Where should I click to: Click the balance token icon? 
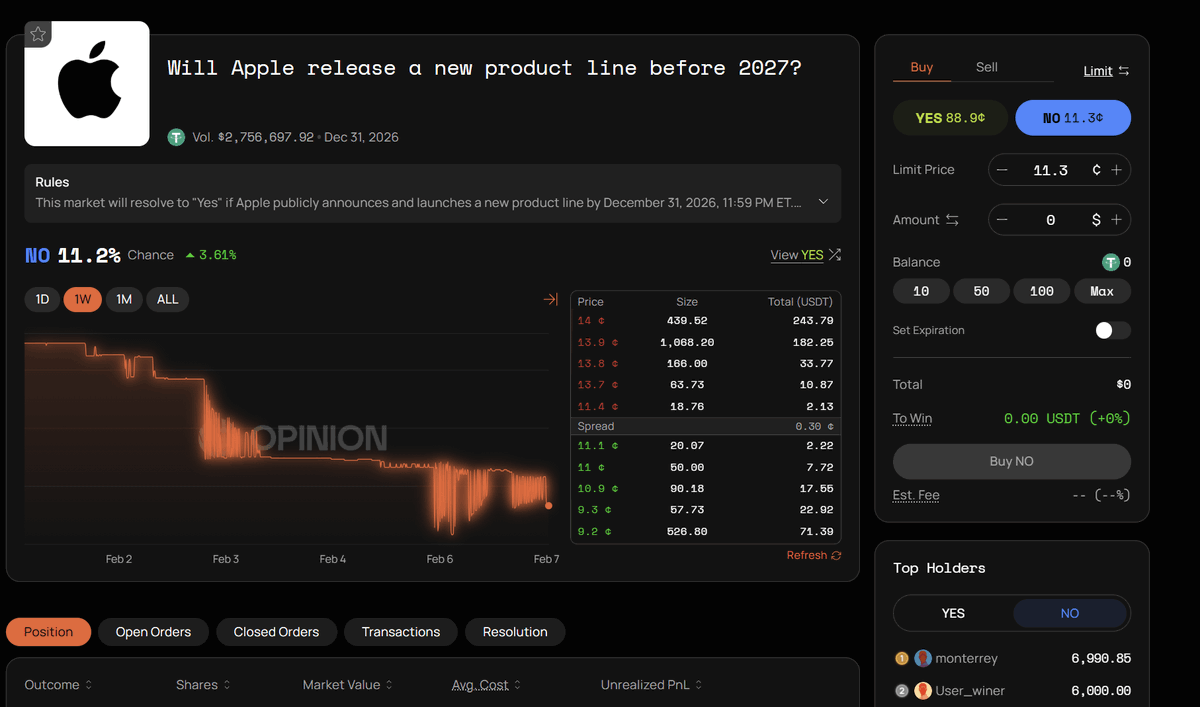click(1110, 262)
